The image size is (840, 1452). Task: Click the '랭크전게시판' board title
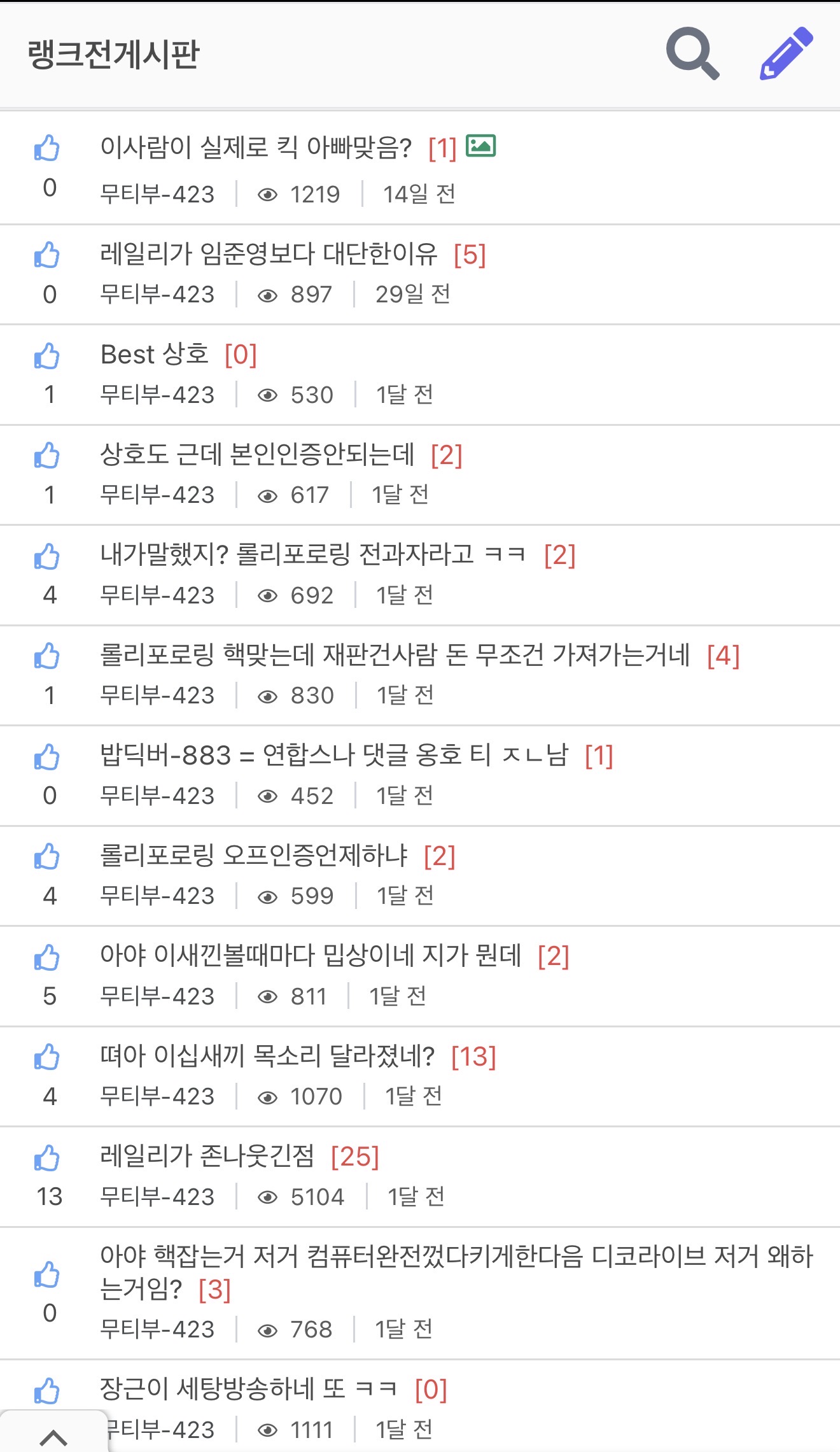[x=114, y=54]
